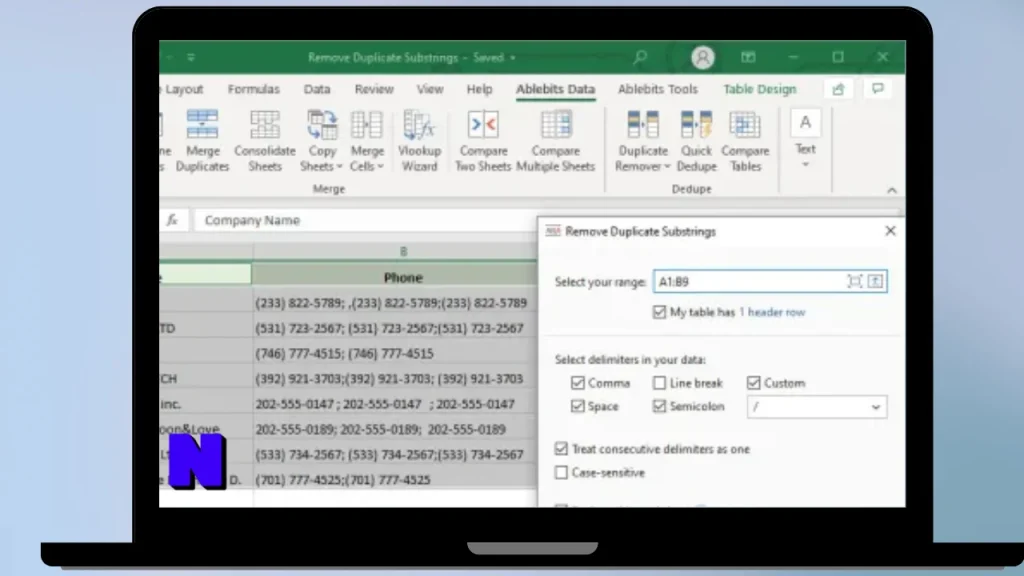Viewport: 1024px width, 576px height.
Task: Click the search magnifier in title bar
Action: 640,57
